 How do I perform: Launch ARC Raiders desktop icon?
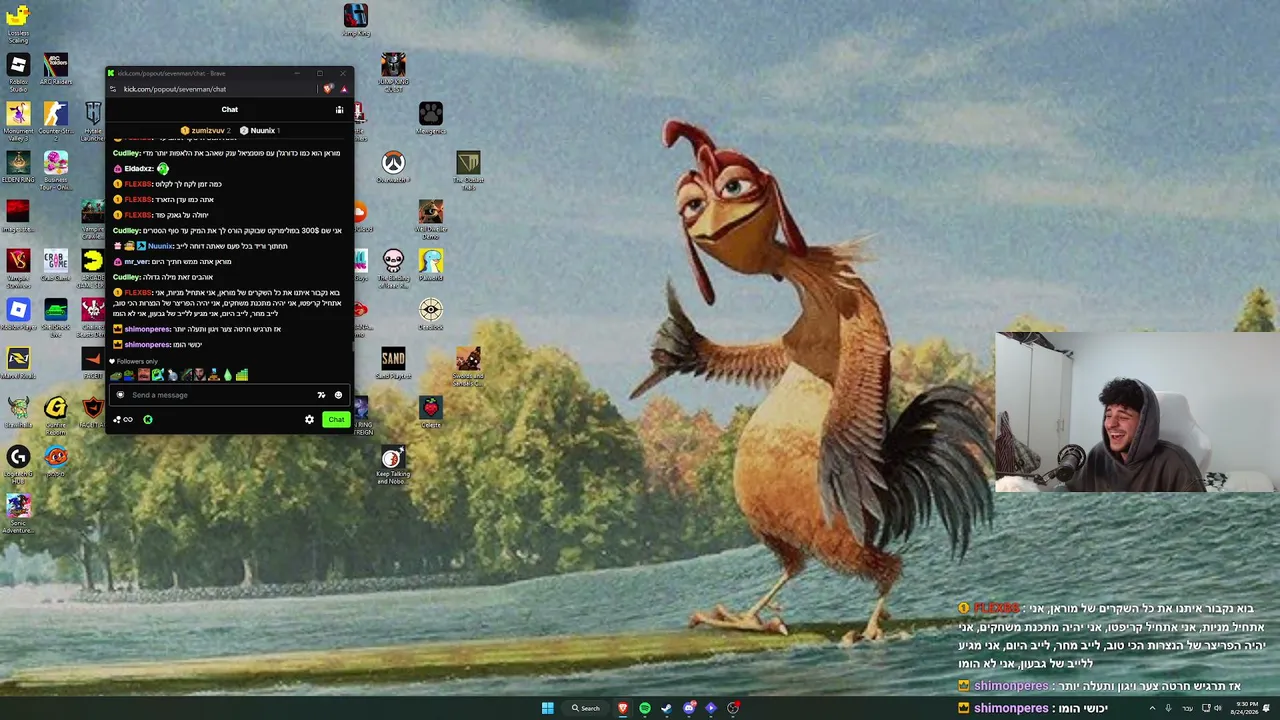tap(55, 70)
